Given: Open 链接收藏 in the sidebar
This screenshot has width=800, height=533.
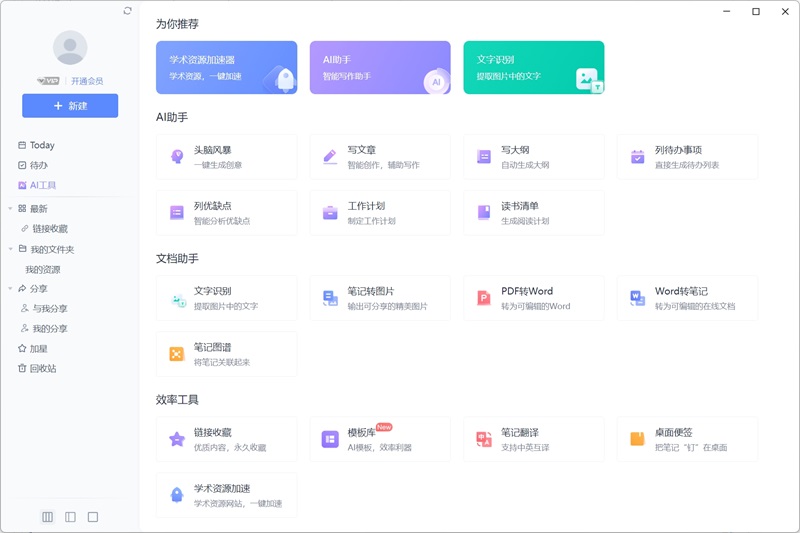Looking at the screenshot, I should pos(44,229).
